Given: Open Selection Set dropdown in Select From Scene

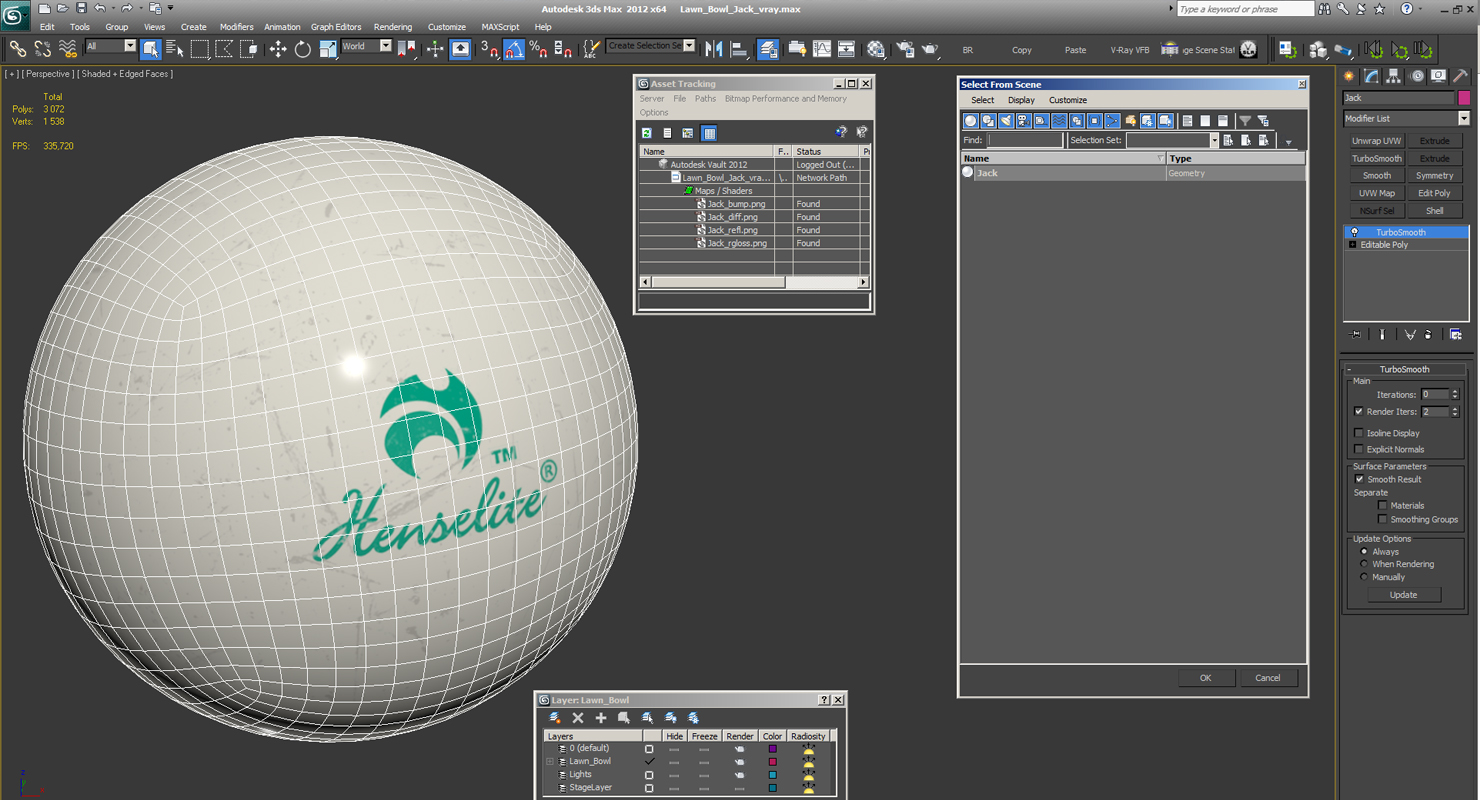Looking at the screenshot, I should 1214,140.
